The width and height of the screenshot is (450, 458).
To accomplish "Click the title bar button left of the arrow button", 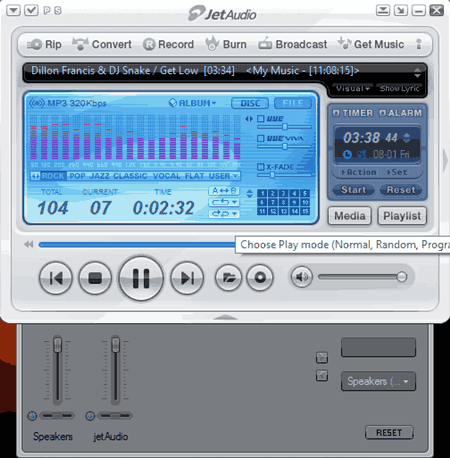I will pyautogui.click(x=383, y=10).
